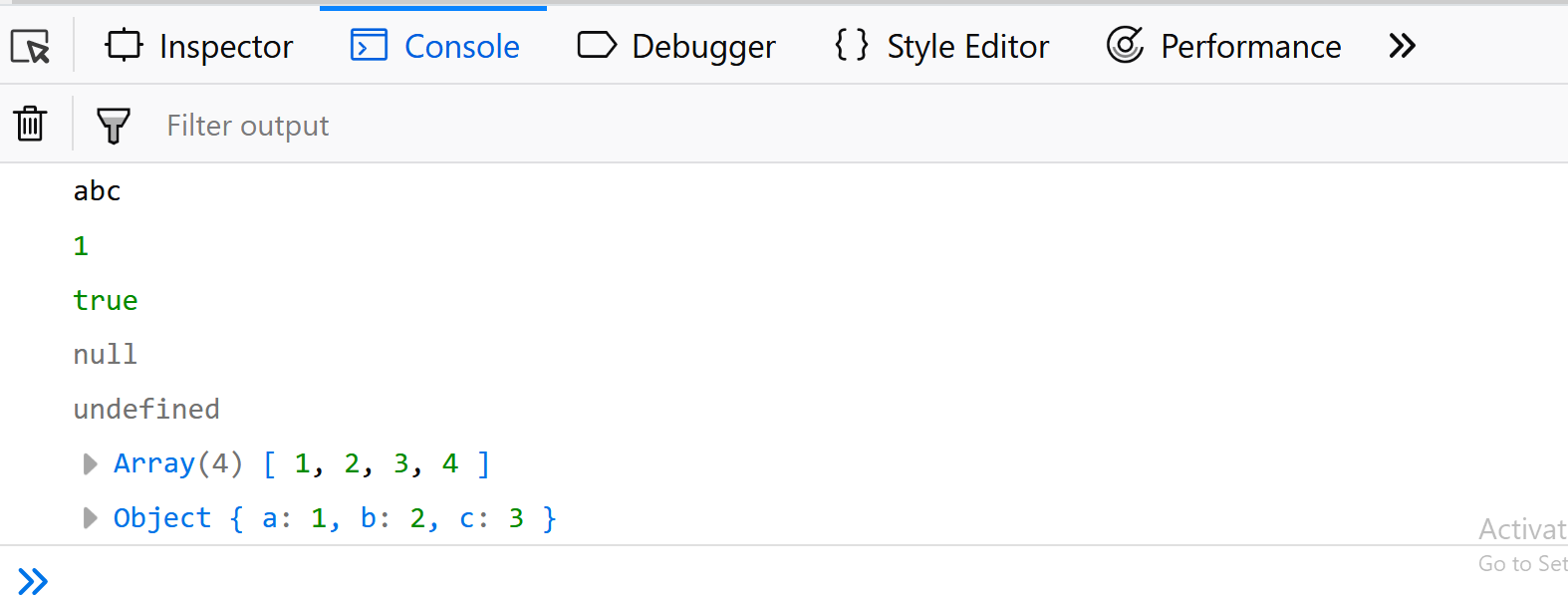Clear the console output with the trash icon
The height and width of the screenshot is (602, 1568).
tap(30, 124)
